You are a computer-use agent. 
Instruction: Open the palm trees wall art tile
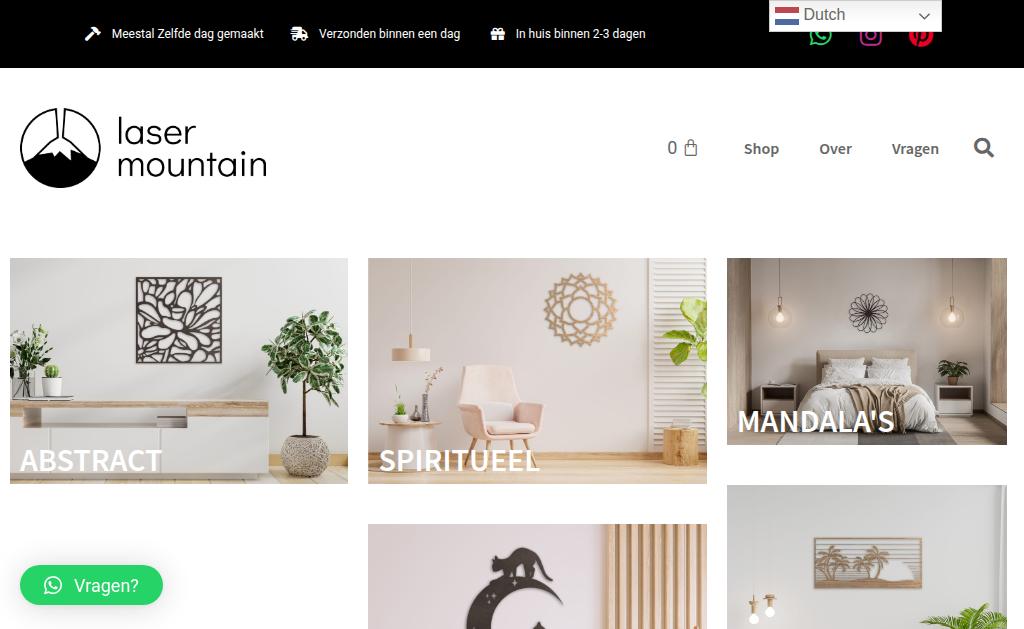867,556
